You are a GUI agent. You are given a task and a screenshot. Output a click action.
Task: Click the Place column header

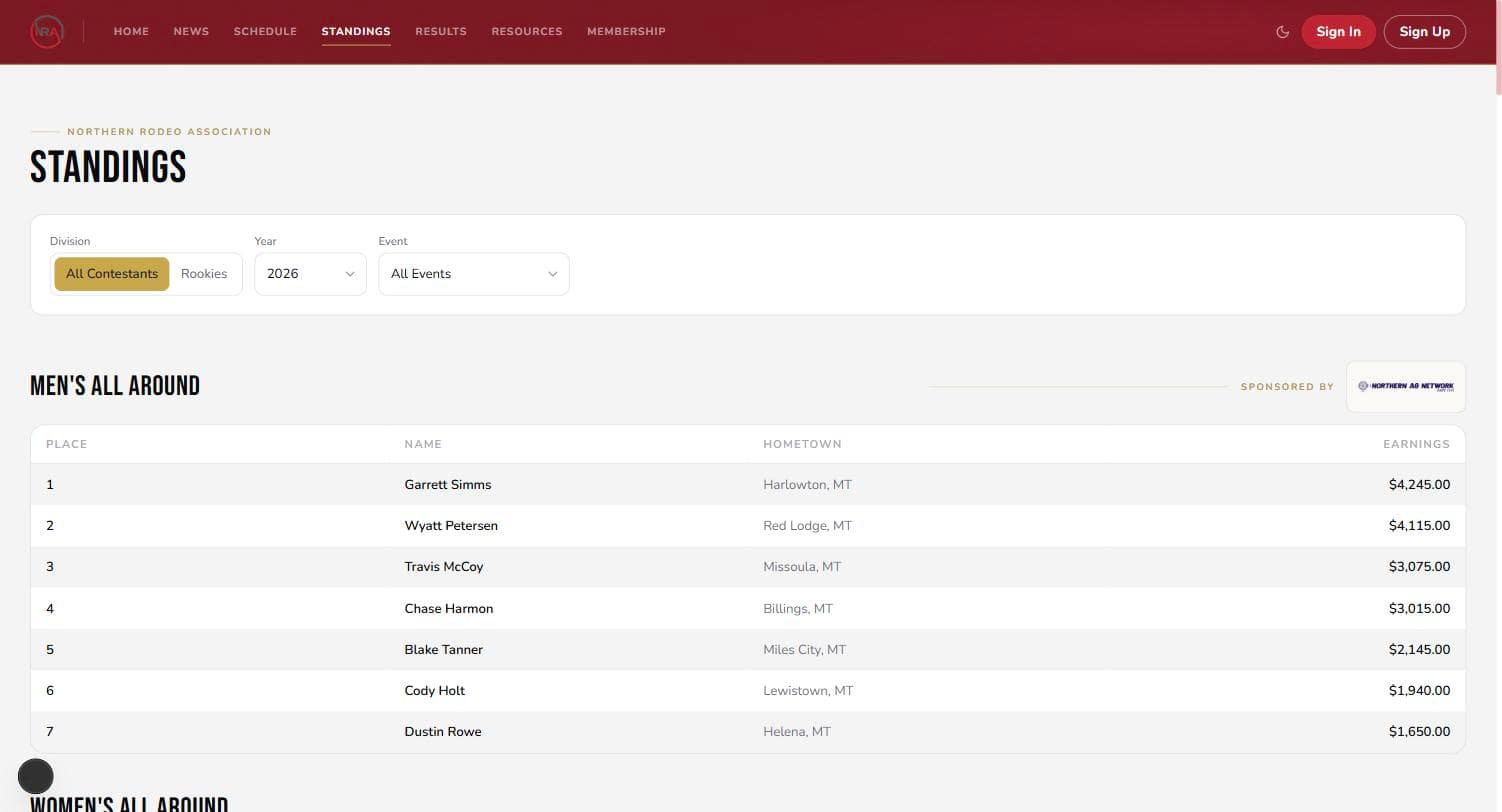click(67, 444)
